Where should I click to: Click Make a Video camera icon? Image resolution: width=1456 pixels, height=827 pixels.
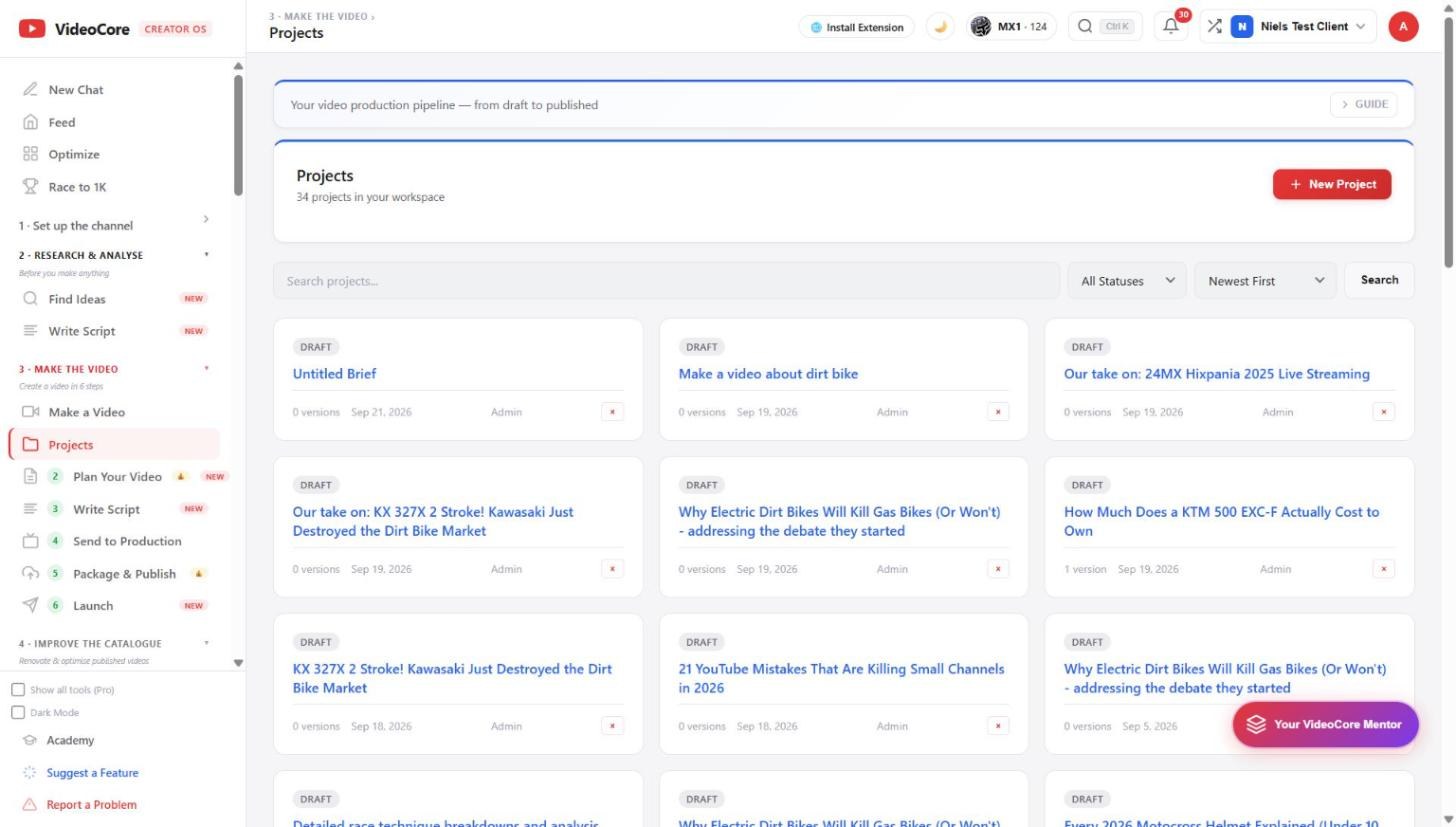[30, 412]
